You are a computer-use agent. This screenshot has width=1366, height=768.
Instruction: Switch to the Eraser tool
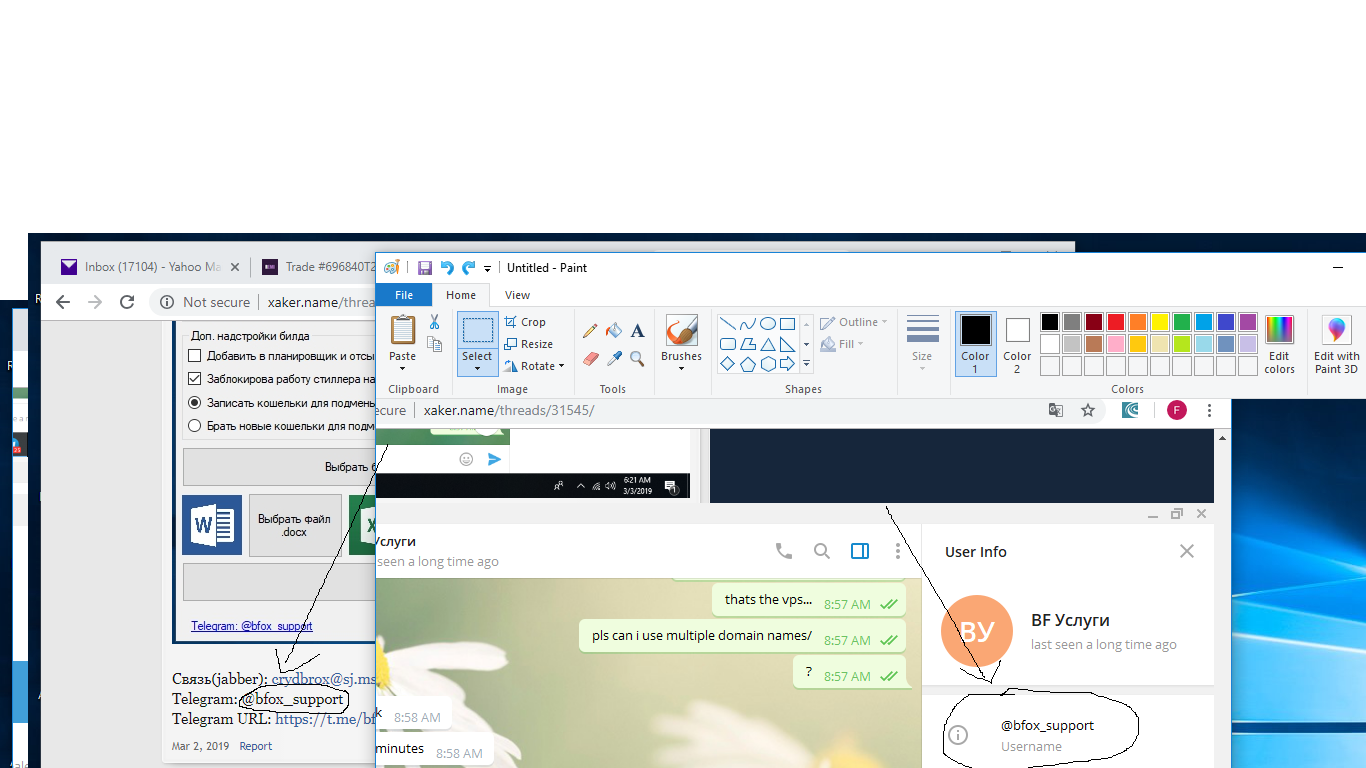[x=590, y=358]
